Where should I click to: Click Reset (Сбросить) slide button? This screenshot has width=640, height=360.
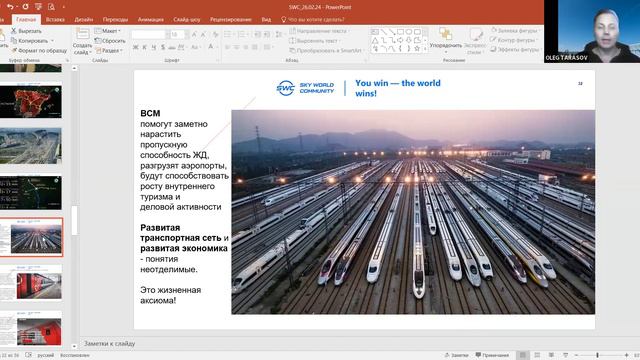tap(110, 41)
